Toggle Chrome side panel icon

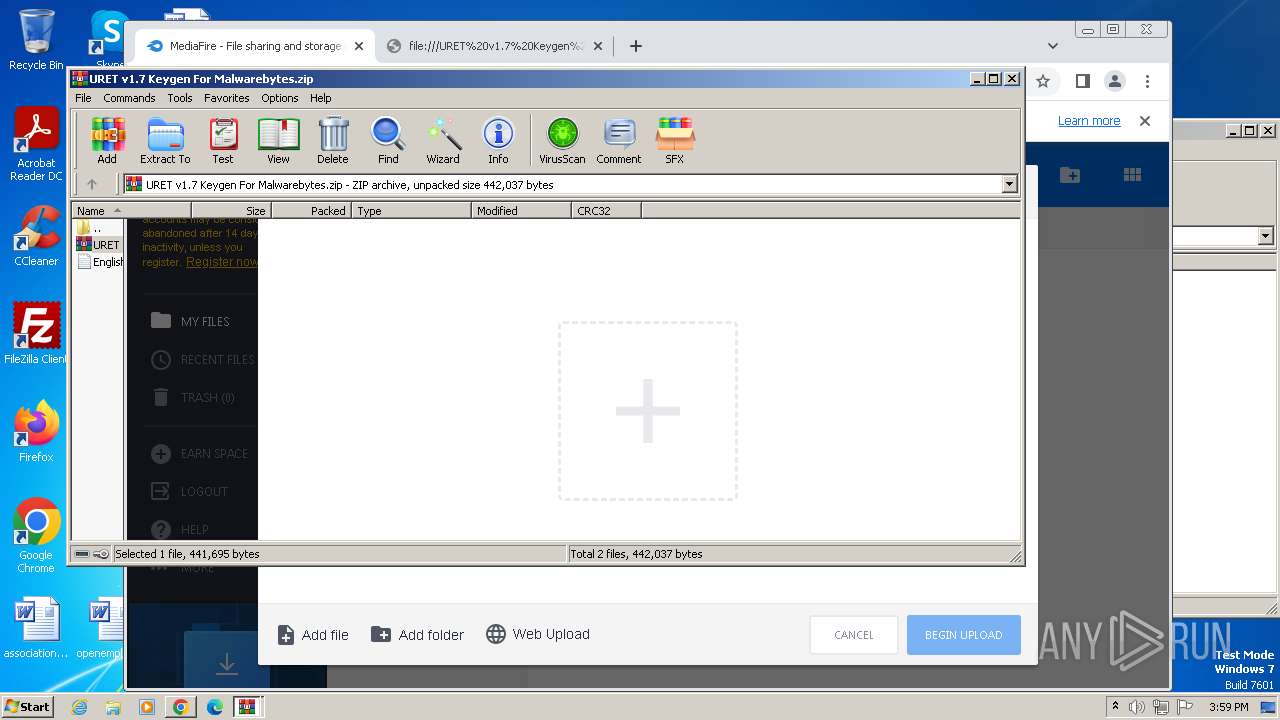[1082, 81]
